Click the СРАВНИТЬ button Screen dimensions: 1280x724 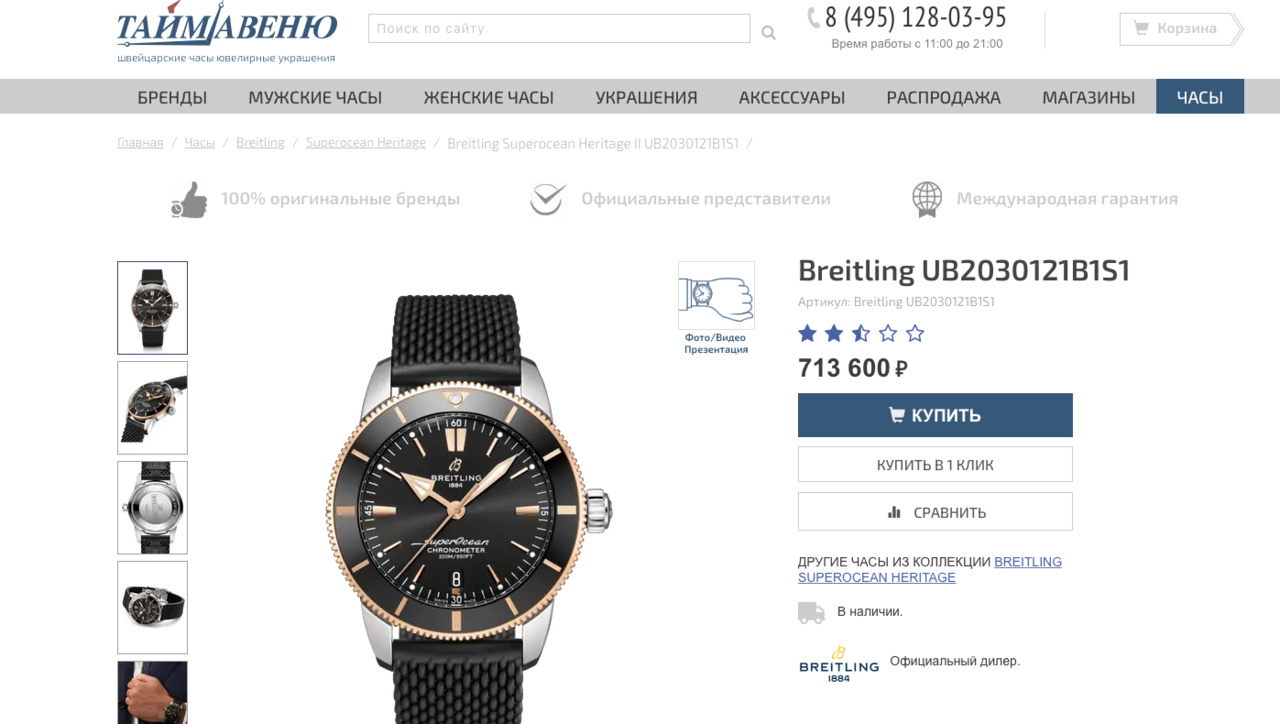[935, 512]
